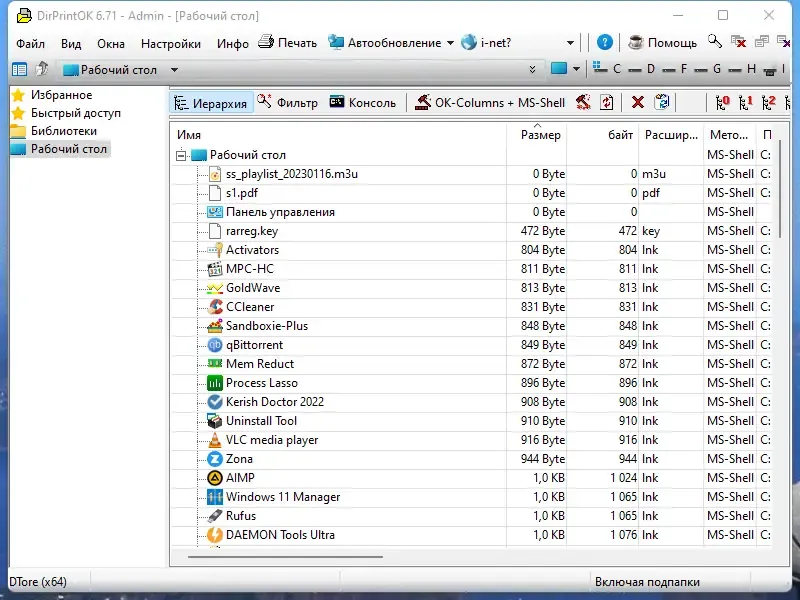This screenshot has height=600, width=800.
Task: Click the red X delete icon
Action: [x=637, y=103]
